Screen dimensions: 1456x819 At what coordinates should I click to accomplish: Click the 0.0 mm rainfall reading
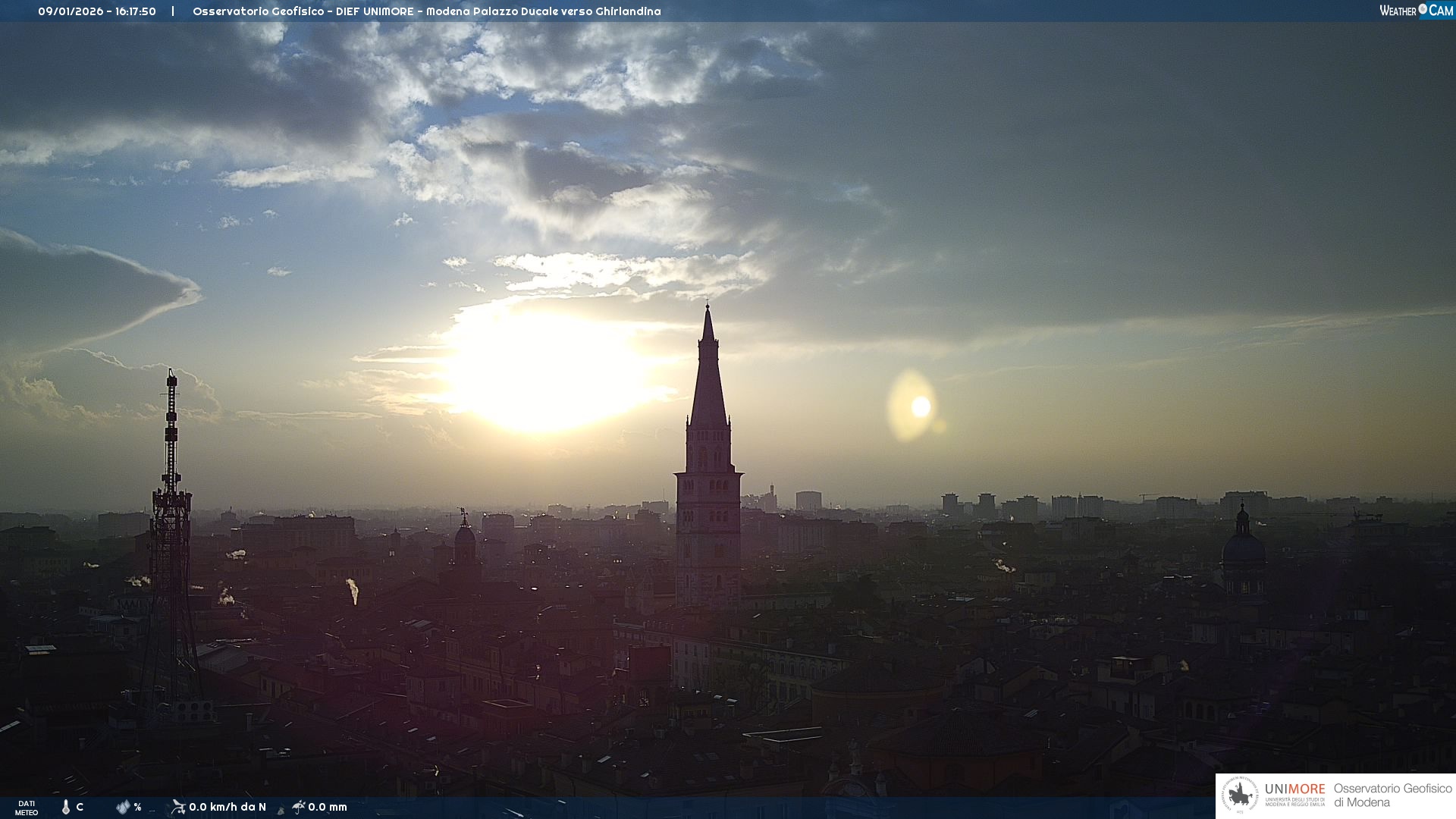[x=328, y=807]
